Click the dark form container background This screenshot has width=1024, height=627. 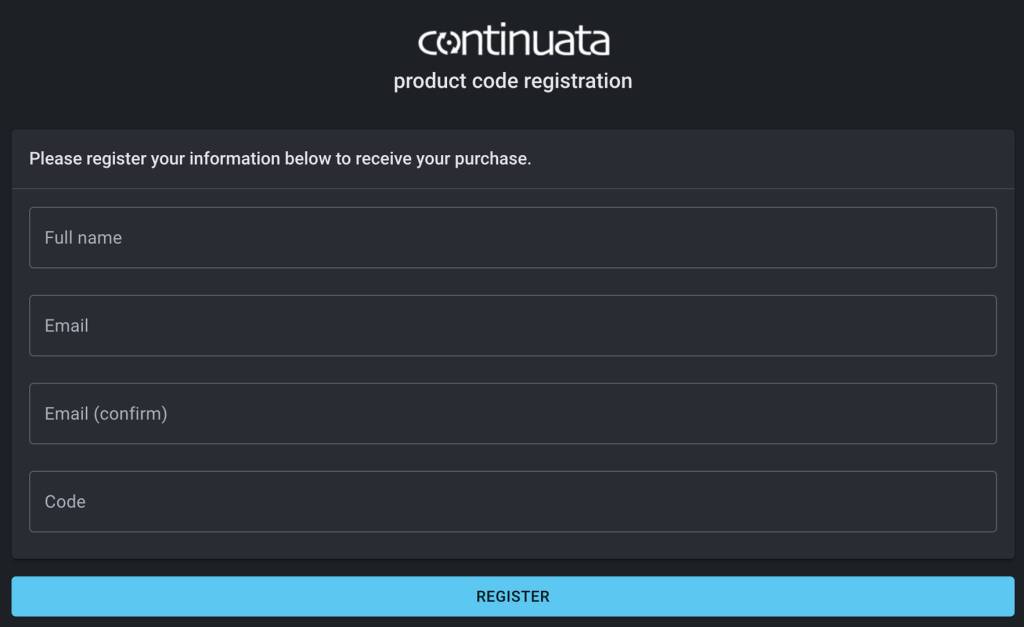coord(512,545)
